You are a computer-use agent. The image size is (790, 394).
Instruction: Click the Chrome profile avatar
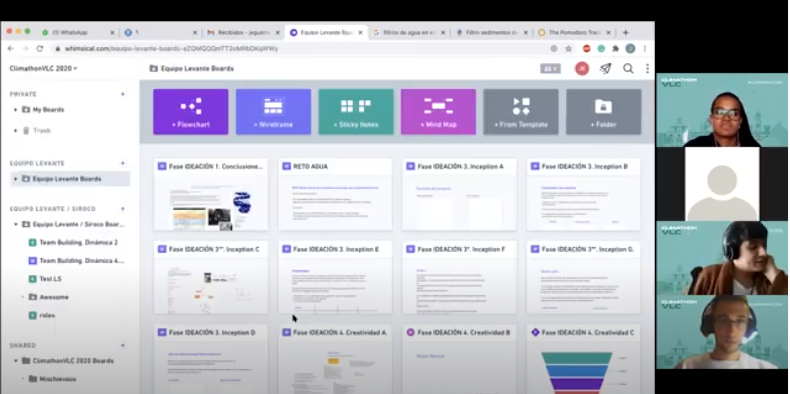tap(630, 48)
